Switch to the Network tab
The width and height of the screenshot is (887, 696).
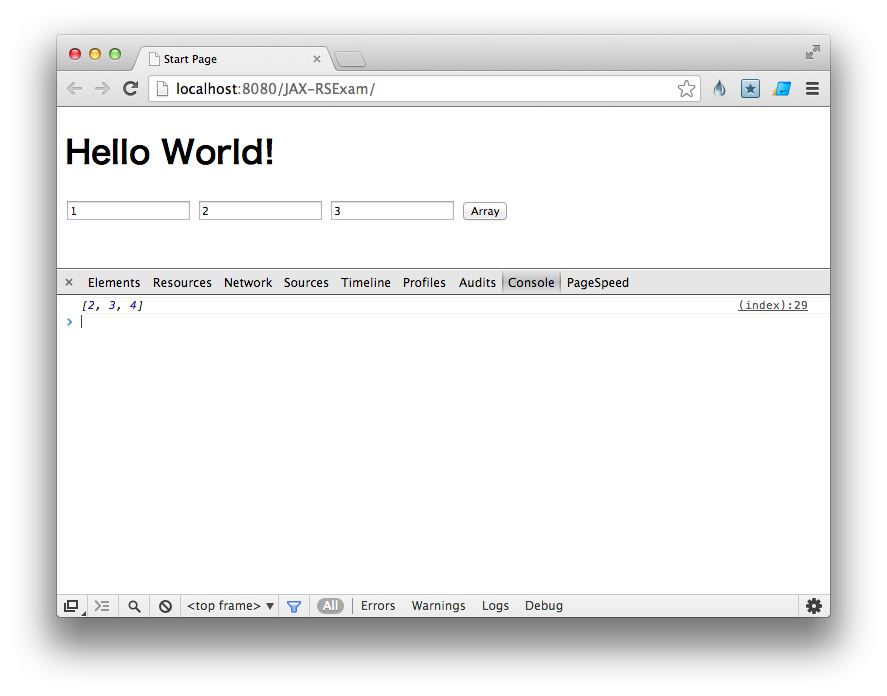248,283
